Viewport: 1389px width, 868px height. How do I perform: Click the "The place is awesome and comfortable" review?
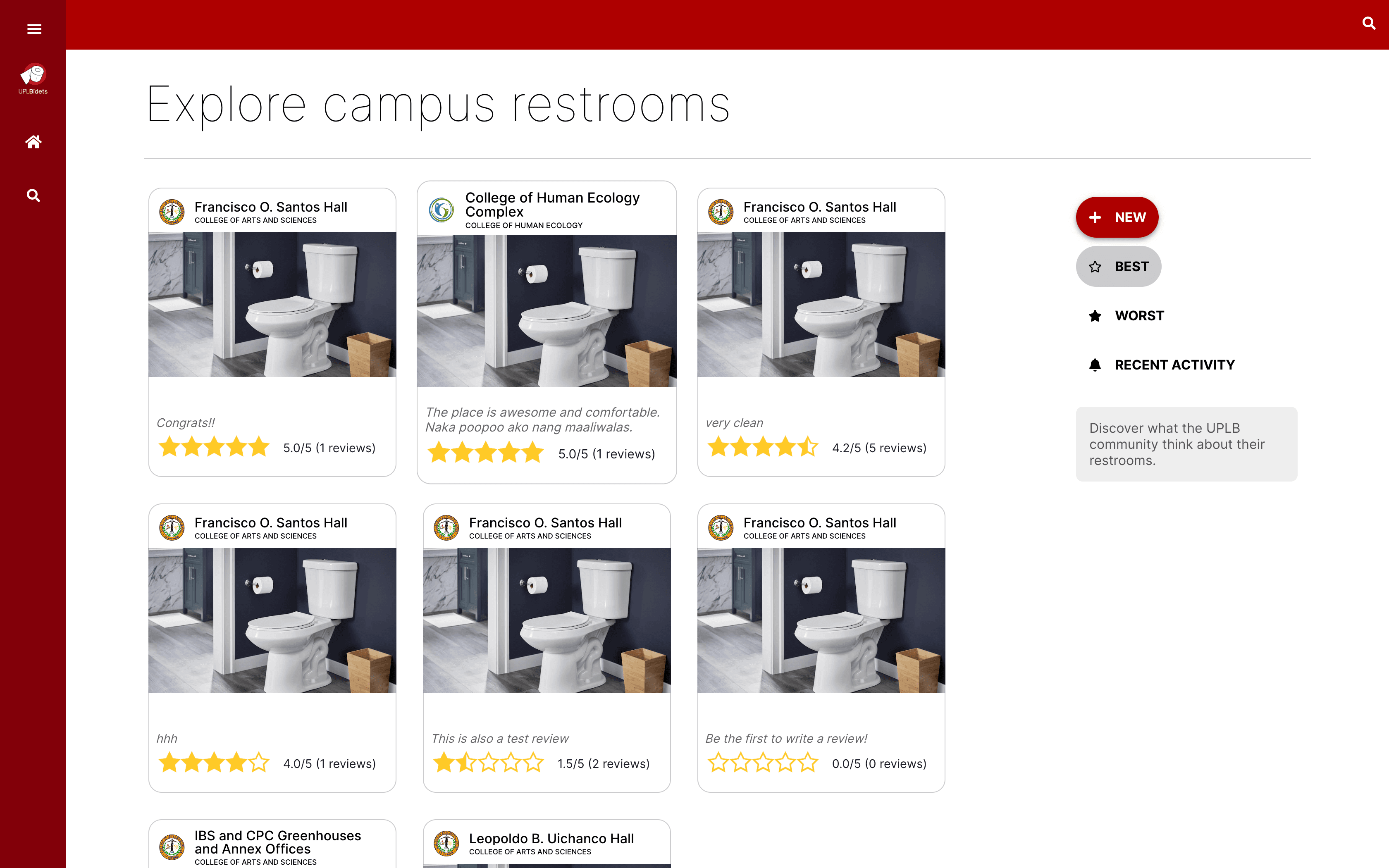542,420
